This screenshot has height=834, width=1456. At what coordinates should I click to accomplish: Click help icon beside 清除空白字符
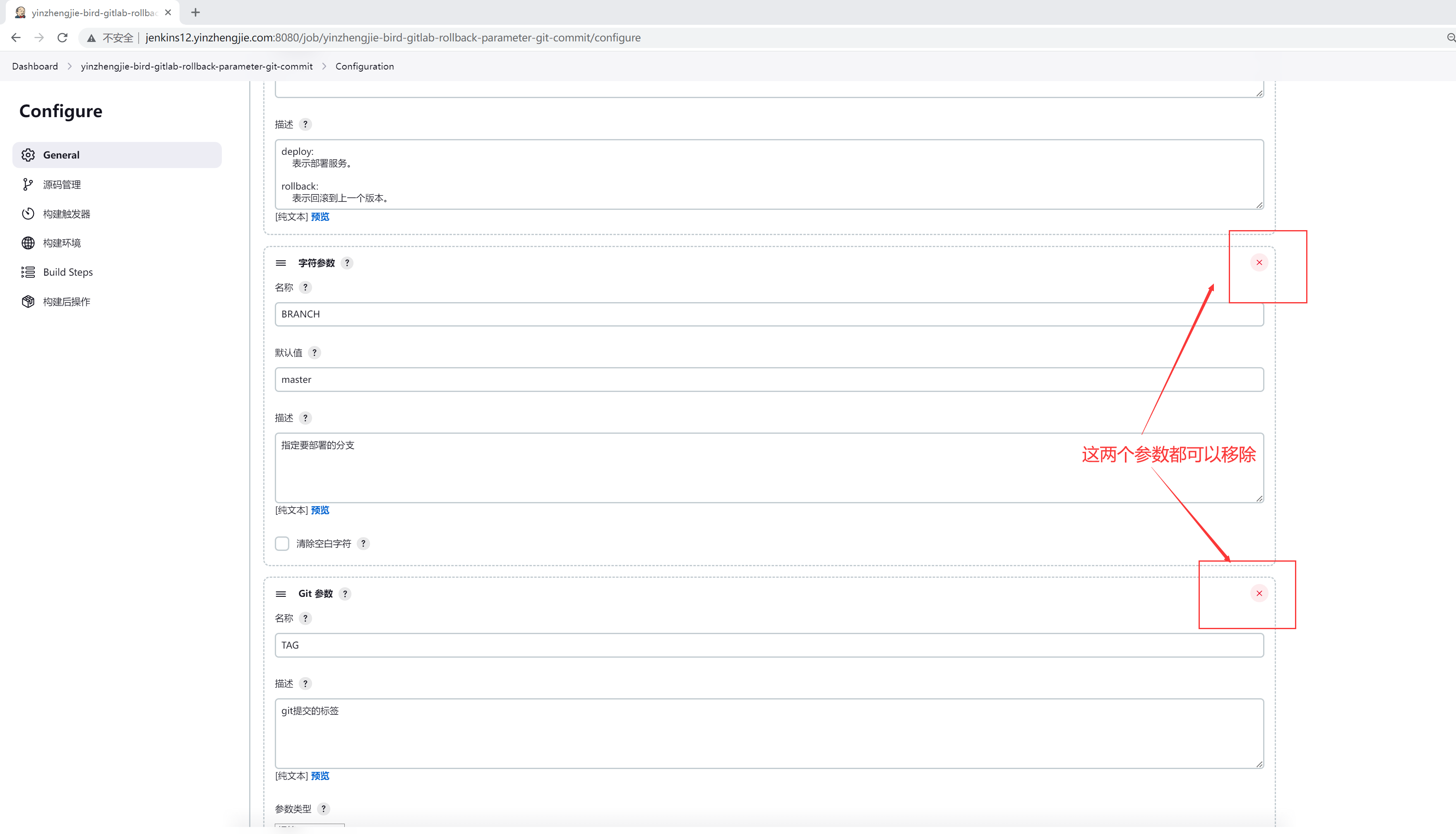coord(363,543)
